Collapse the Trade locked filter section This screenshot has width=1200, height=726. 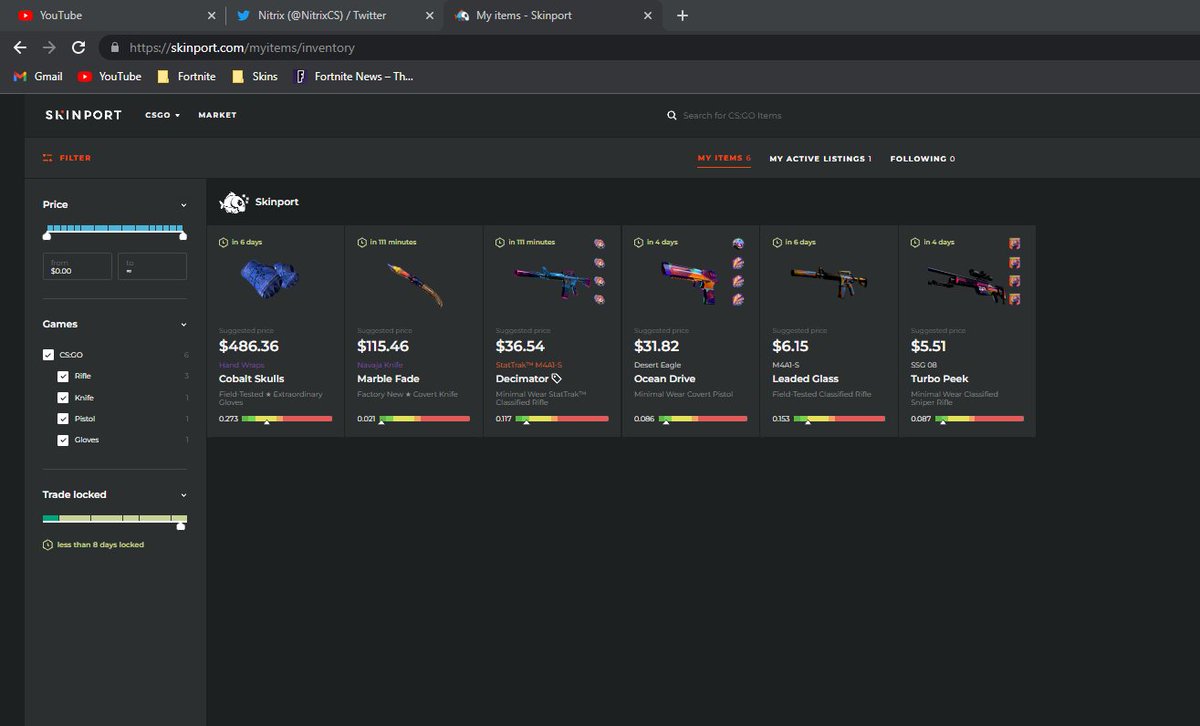tap(183, 495)
